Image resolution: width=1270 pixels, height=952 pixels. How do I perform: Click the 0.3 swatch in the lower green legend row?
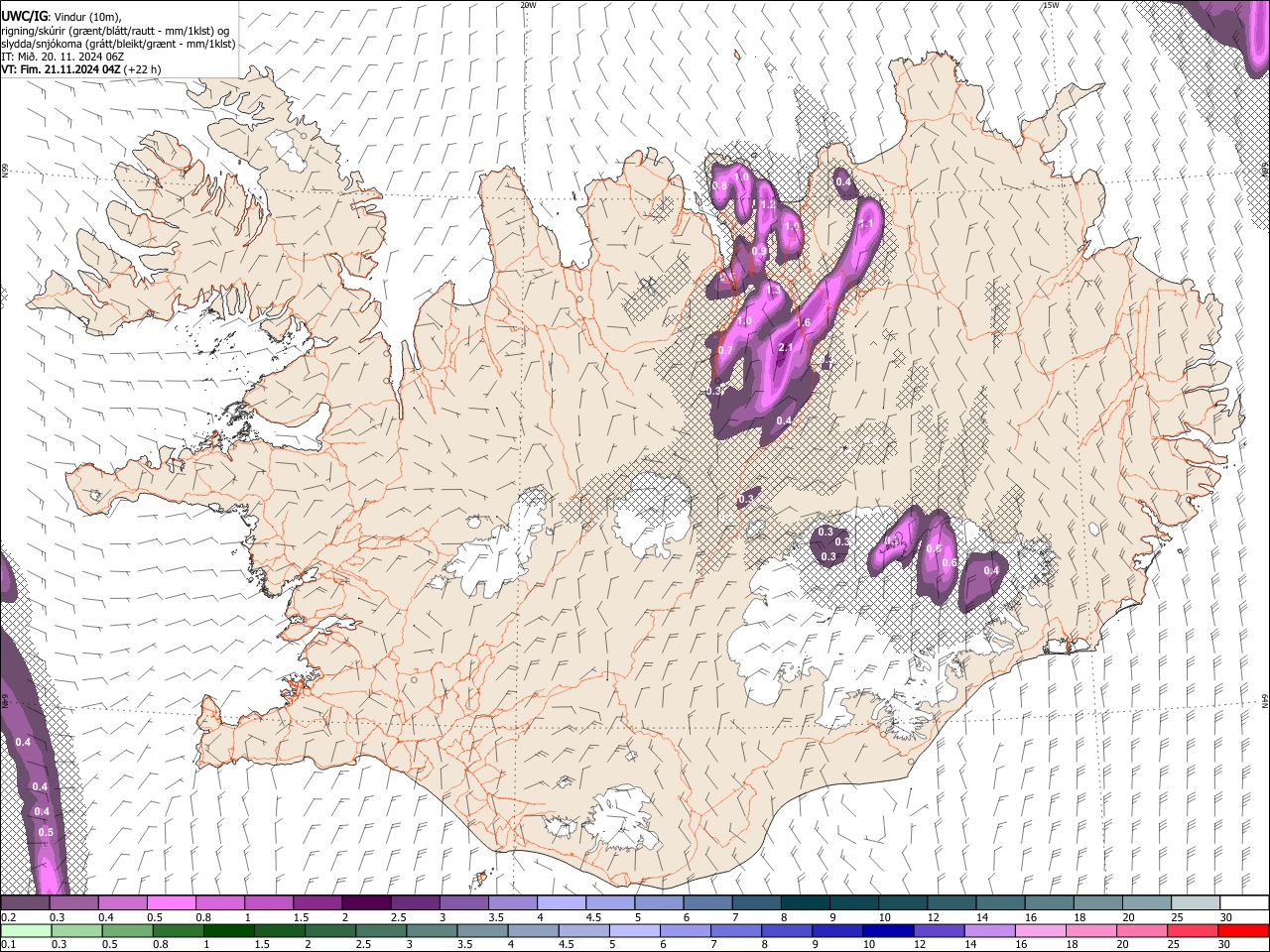(75, 930)
